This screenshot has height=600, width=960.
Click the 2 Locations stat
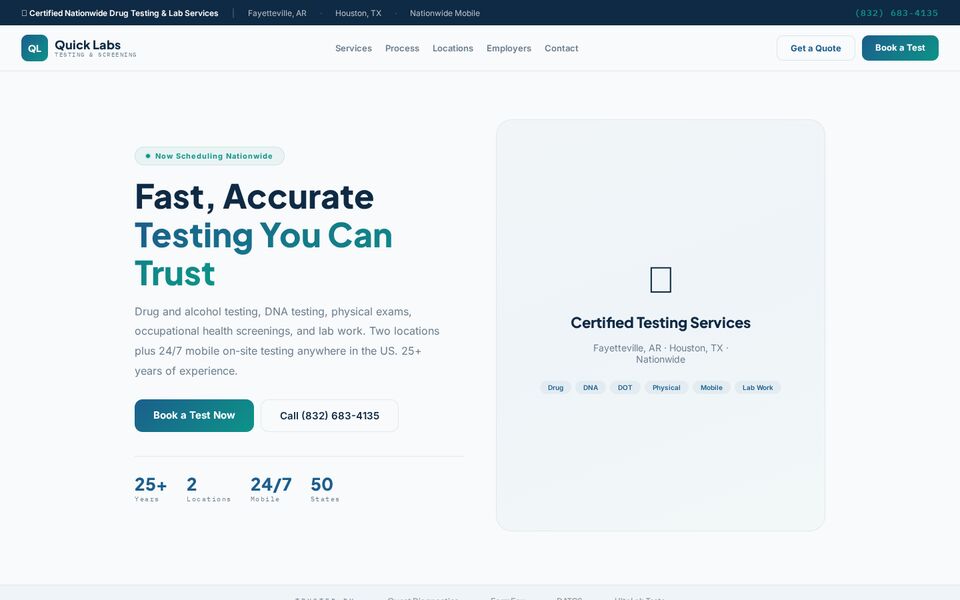pyautogui.click(x=209, y=489)
